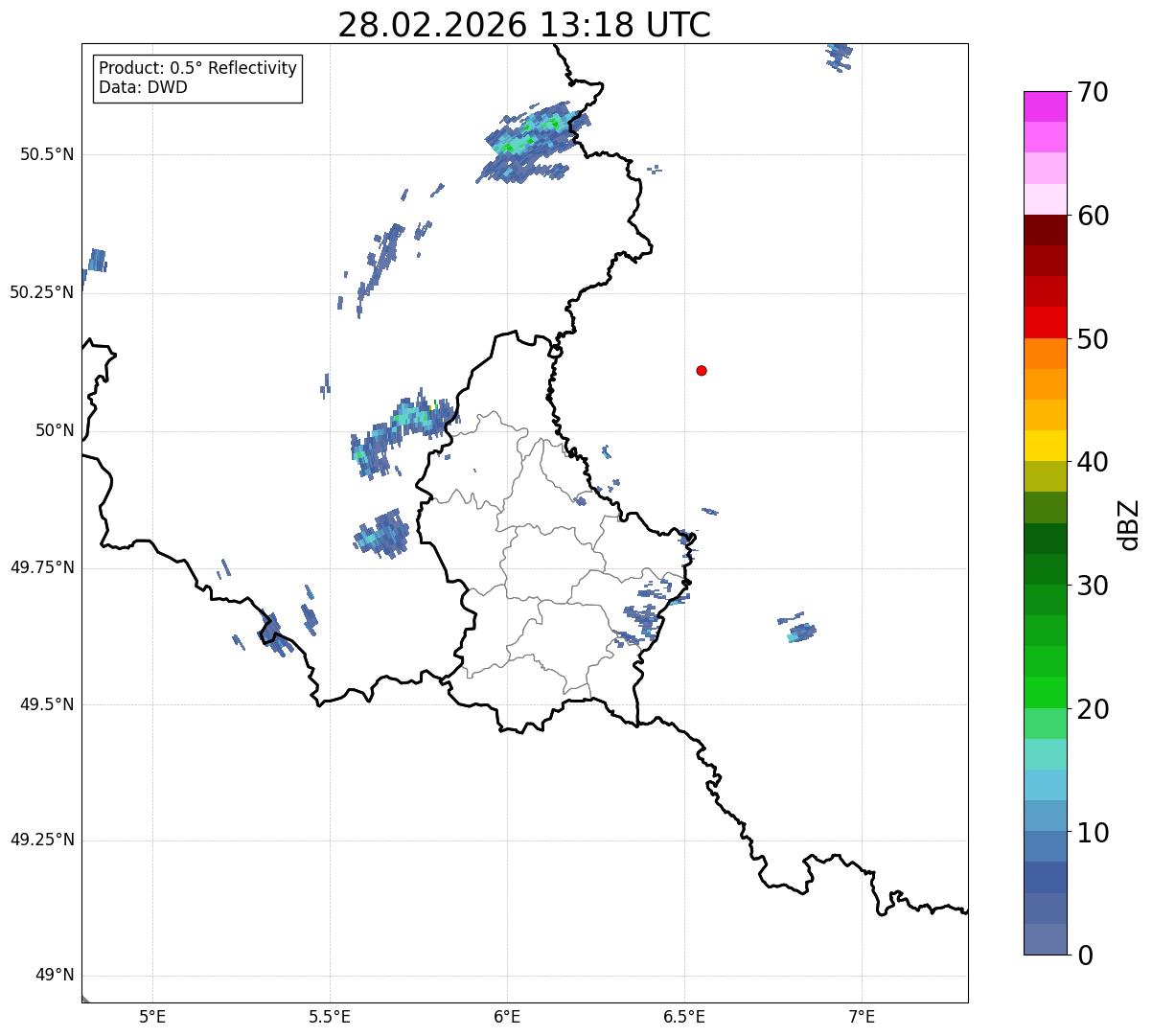Click the latitude label 50.5°N

tap(47, 154)
